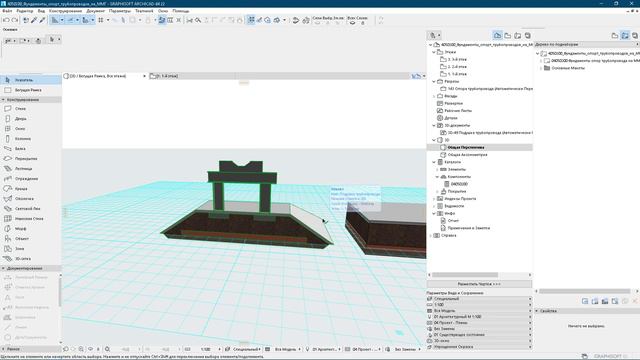Click the zoom magnifier in bottom bar
This screenshot has height=360, width=640.
coord(107,349)
